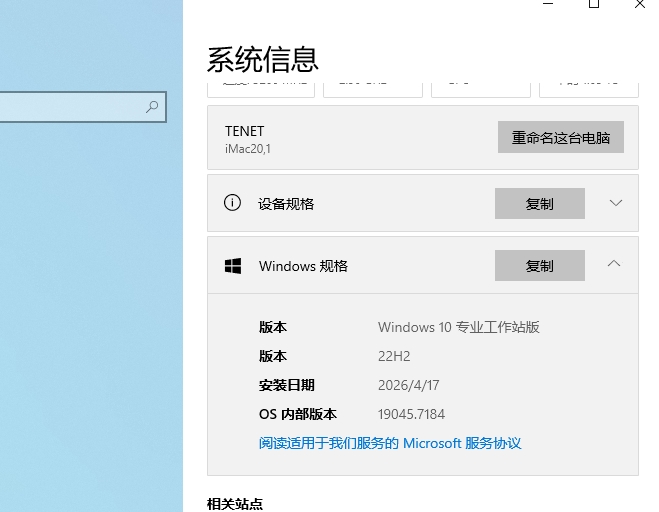Open the Microsoft 服务协议 link

pyautogui.click(x=390, y=443)
